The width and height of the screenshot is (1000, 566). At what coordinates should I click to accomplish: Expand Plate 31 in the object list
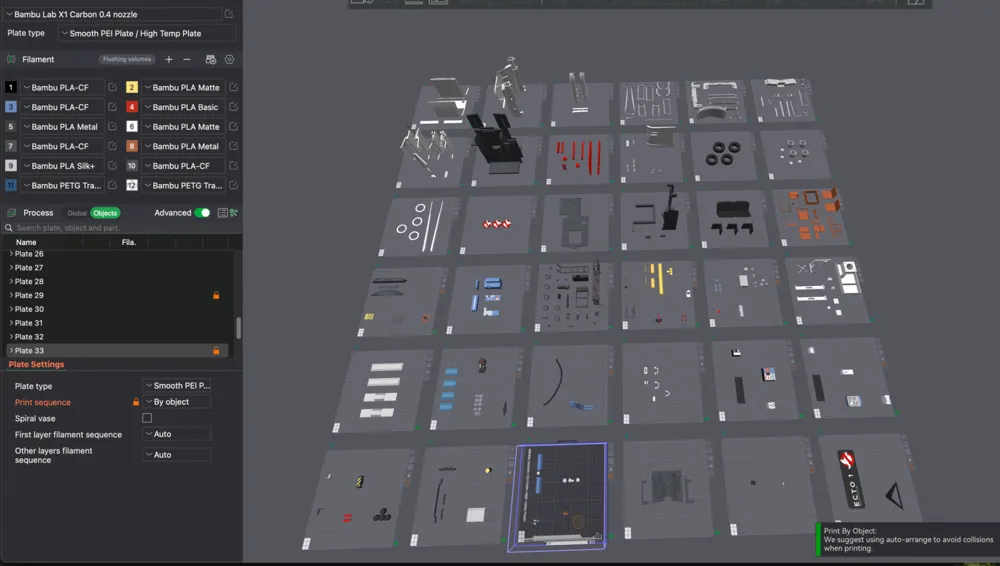coord(11,323)
